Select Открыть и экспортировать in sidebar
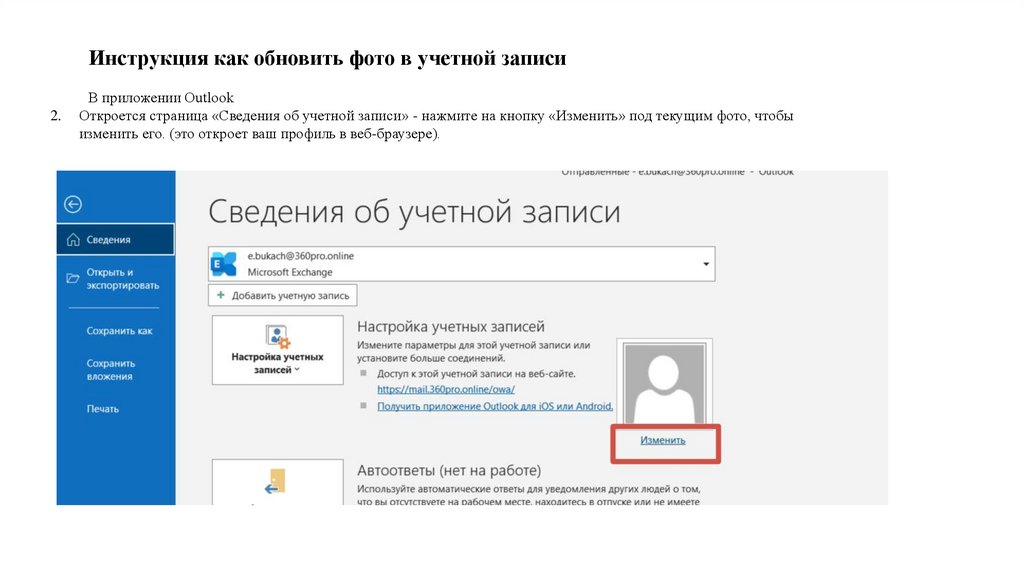 tap(122, 279)
